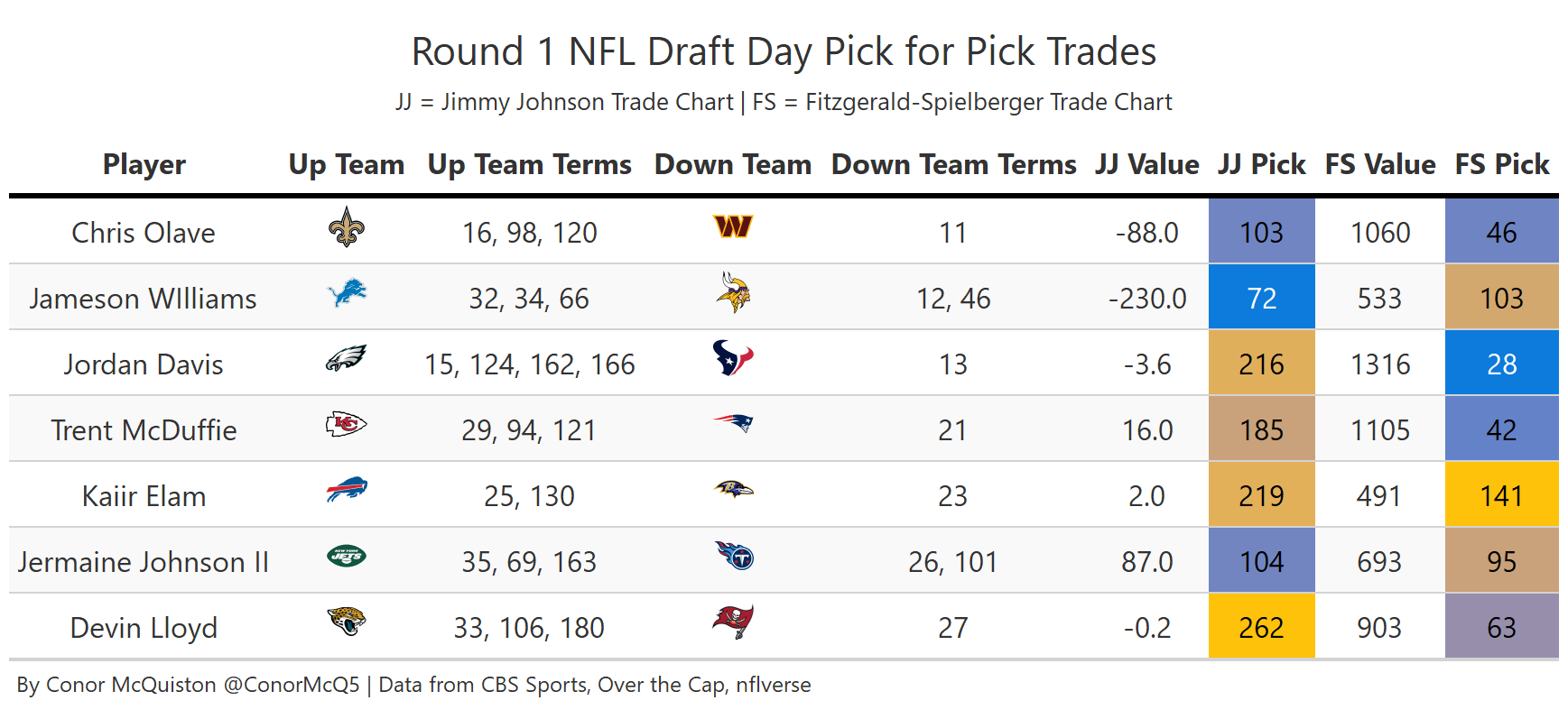Click the Player column header
The height and width of the screenshot is (719, 1568).
pyautogui.click(x=144, y=164)
